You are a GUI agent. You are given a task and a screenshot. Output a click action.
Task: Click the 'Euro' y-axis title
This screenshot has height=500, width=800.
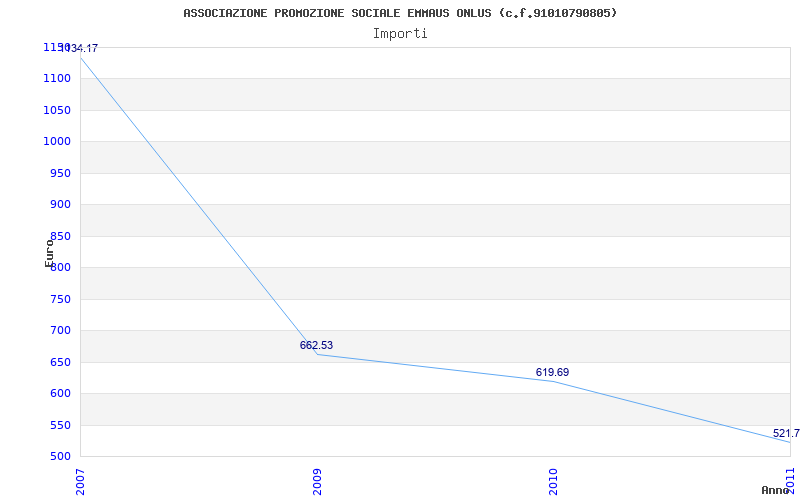click(x=49, y=253)
